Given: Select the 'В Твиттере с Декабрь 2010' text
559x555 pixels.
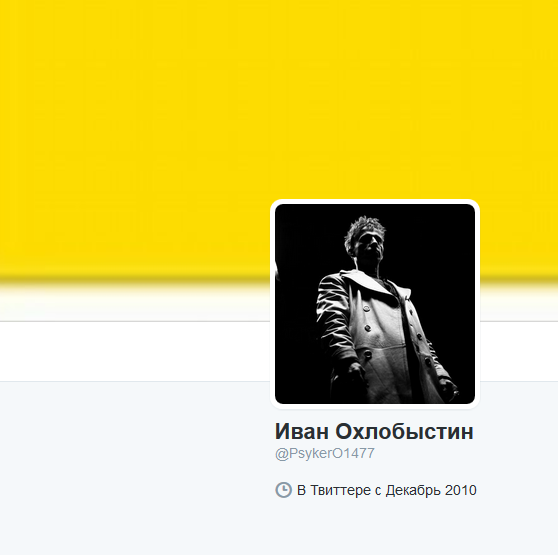Looking at the screenshot, I should (386, 490).
